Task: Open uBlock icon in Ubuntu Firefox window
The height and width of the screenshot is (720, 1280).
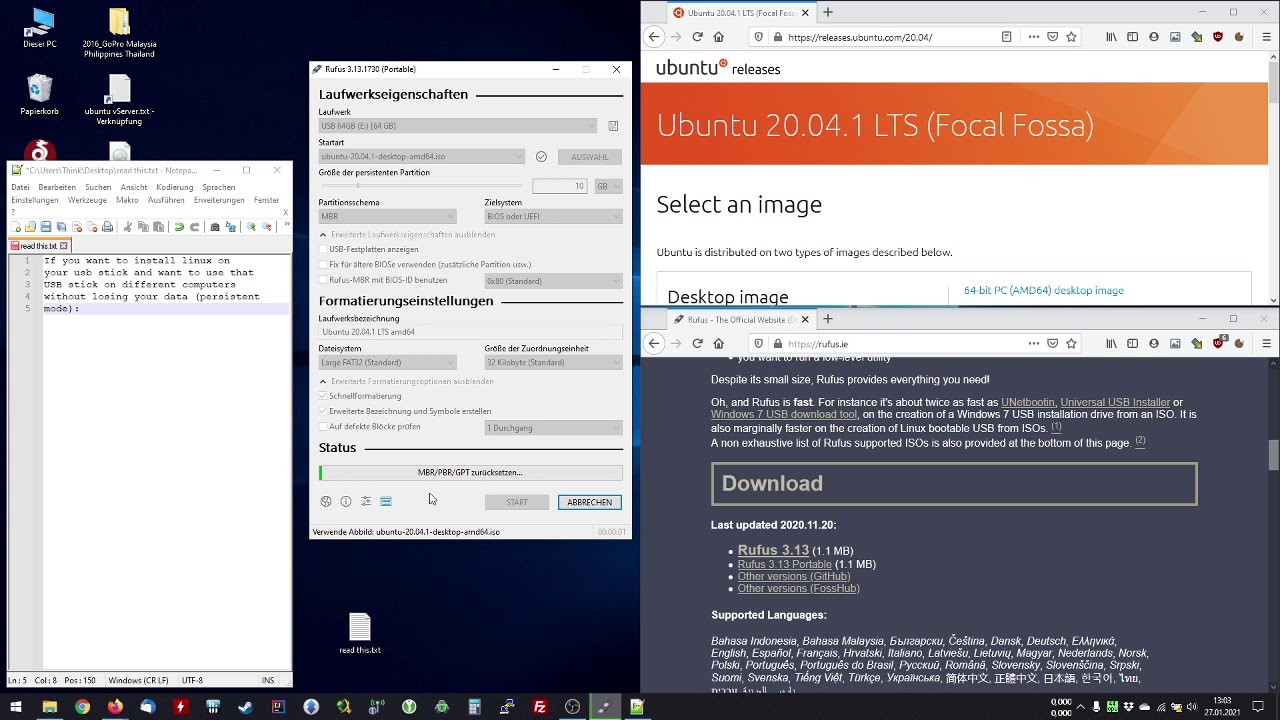Action: (x=1217, y=37)
